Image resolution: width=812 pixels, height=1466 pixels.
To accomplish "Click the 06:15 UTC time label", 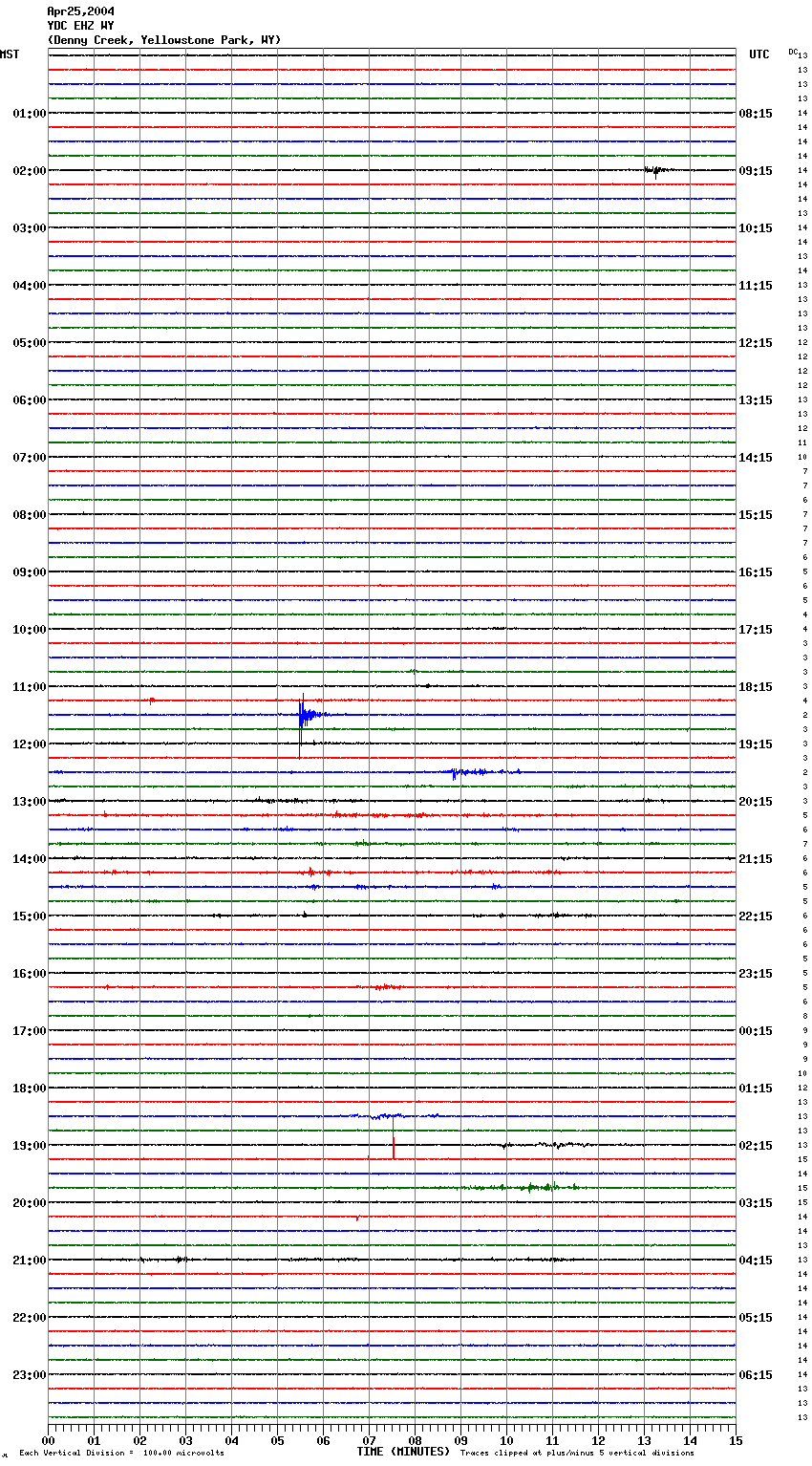I will [756, 1375].
